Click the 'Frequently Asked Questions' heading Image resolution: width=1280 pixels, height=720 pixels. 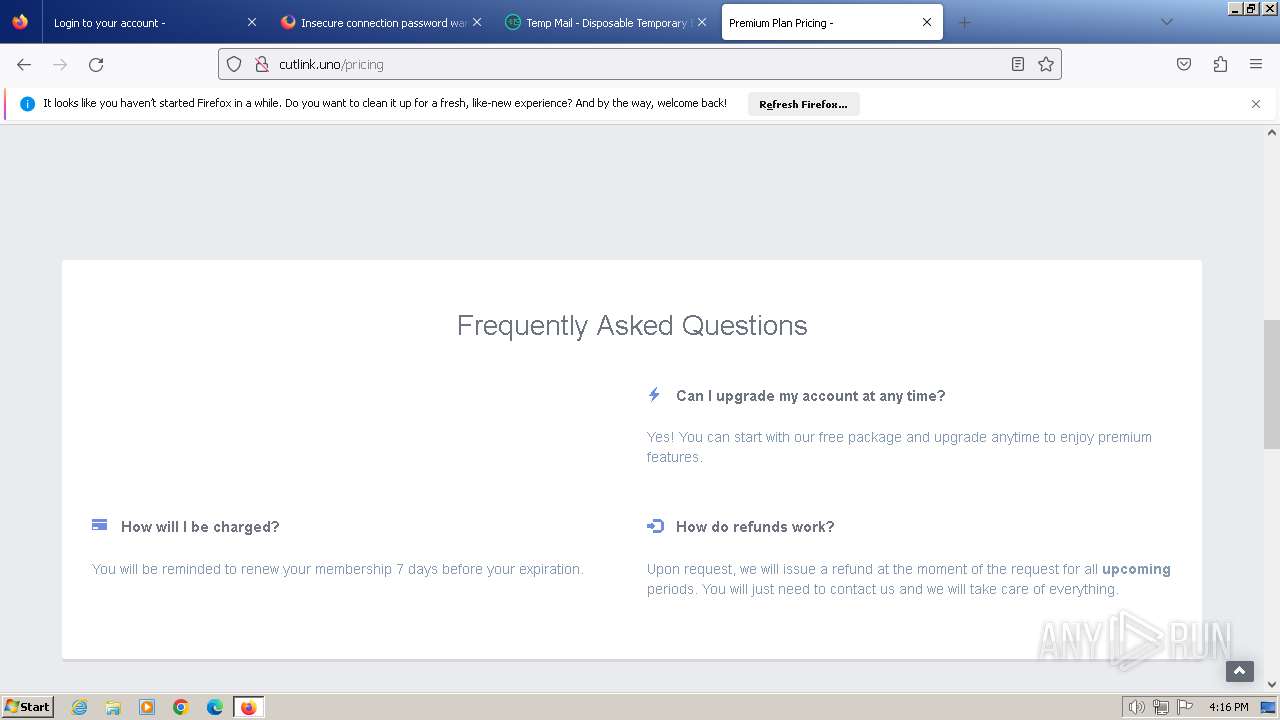632,325
